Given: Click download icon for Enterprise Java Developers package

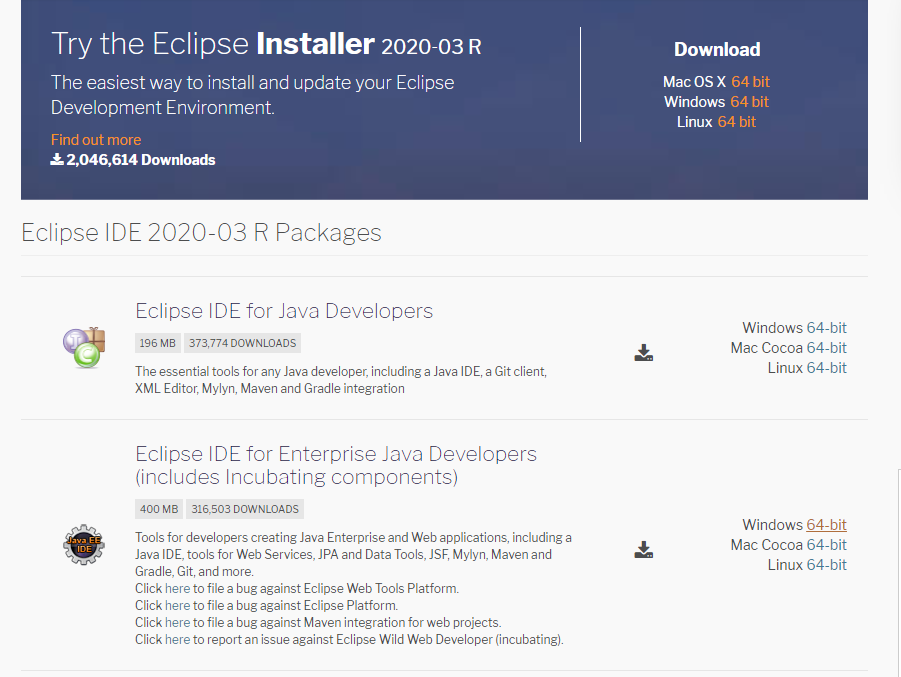Looking at the screenshot, I should coord(644,549).
